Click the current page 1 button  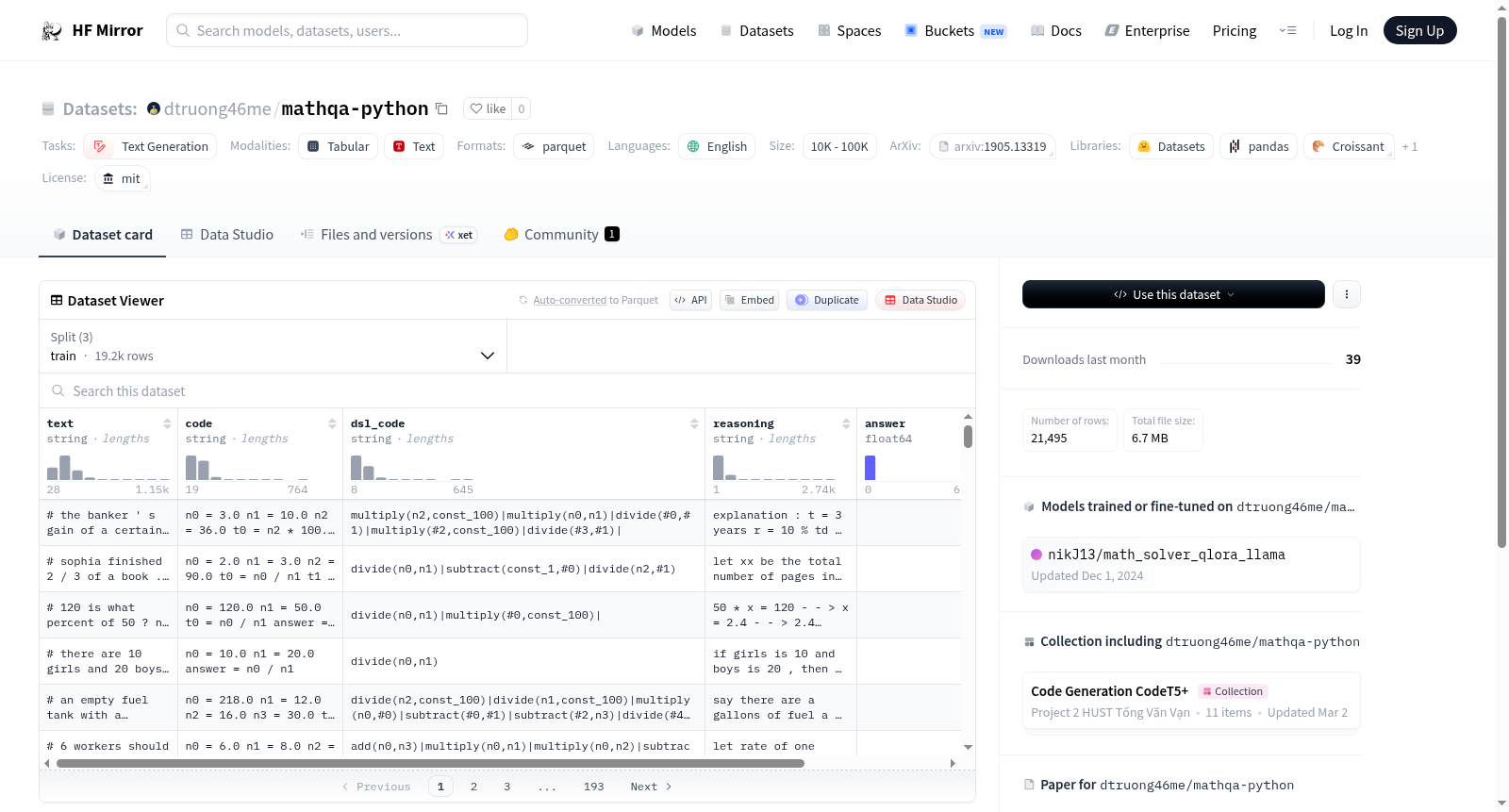pyautogui.click(x=440, y=787)
